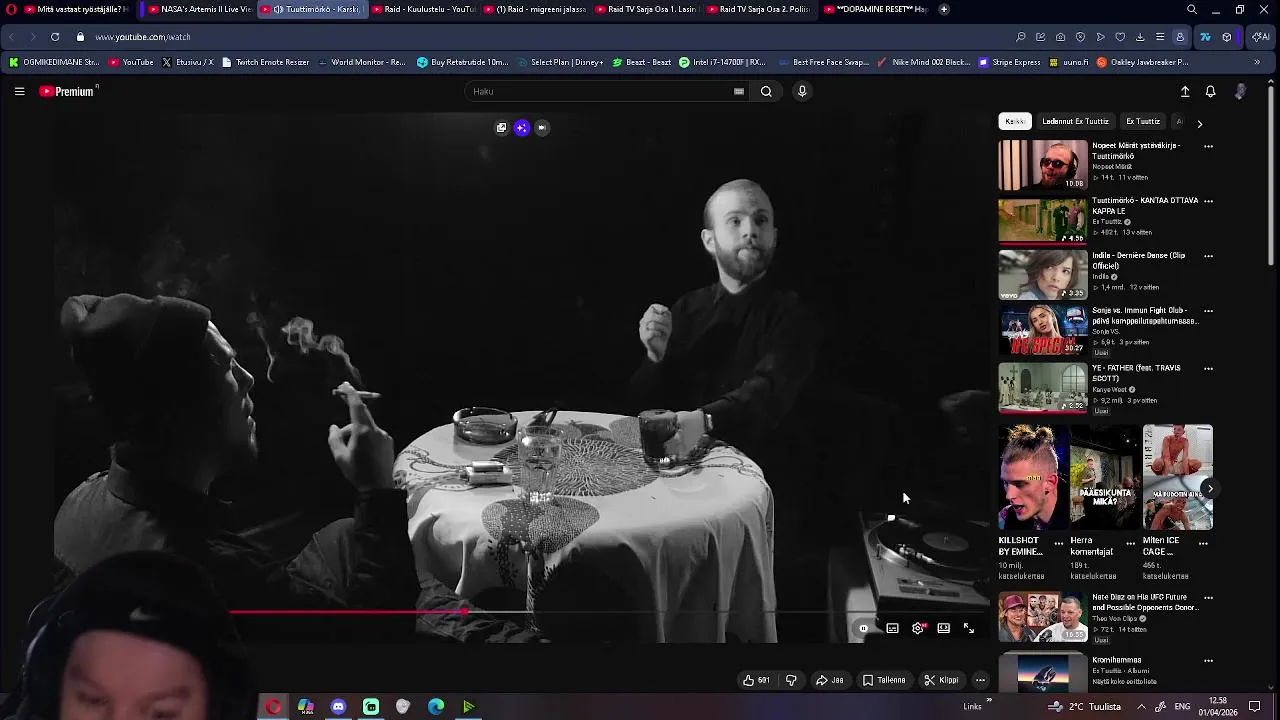1280x720 pixels.
Task: Go to YouTube Premium home logo
Action: click(x=68, y=91)
